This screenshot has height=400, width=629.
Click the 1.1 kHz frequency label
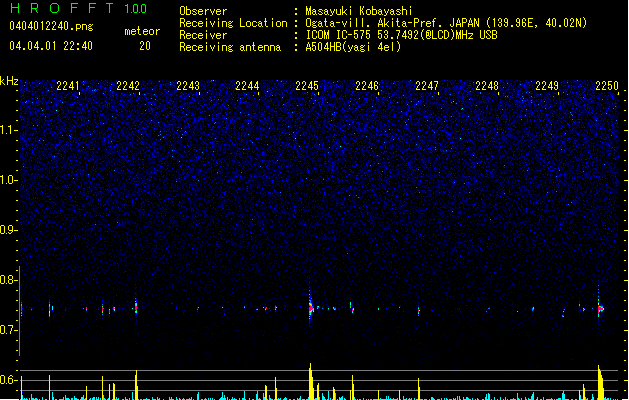click(x=8, y=130)
